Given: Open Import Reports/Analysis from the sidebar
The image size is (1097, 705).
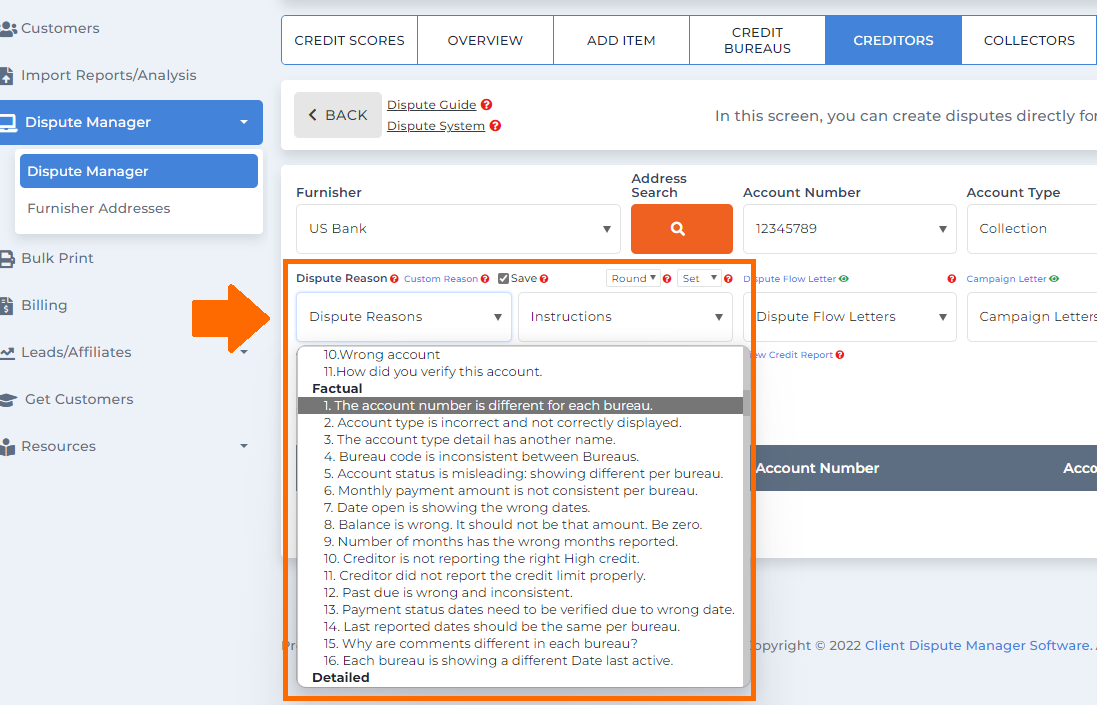Looking at the screenshot, I should click(9, 75).
